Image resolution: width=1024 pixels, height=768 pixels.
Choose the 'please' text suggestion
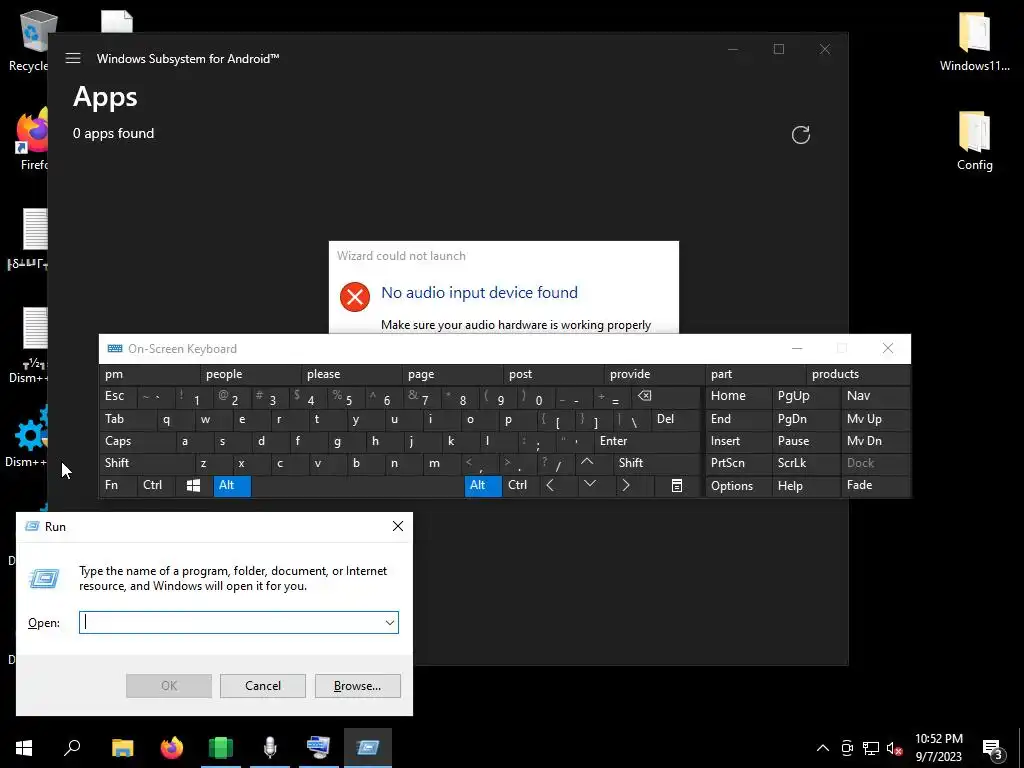352,374
